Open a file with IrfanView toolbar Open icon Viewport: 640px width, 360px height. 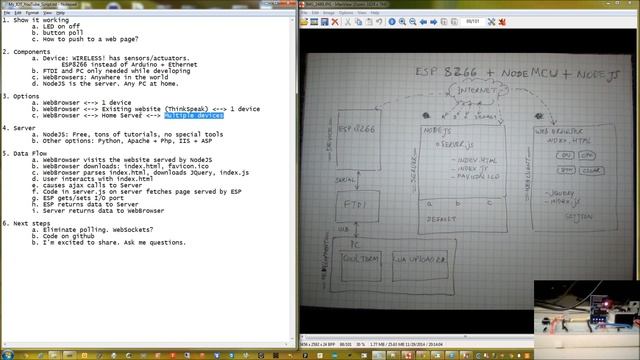click(x=304, y=22)
